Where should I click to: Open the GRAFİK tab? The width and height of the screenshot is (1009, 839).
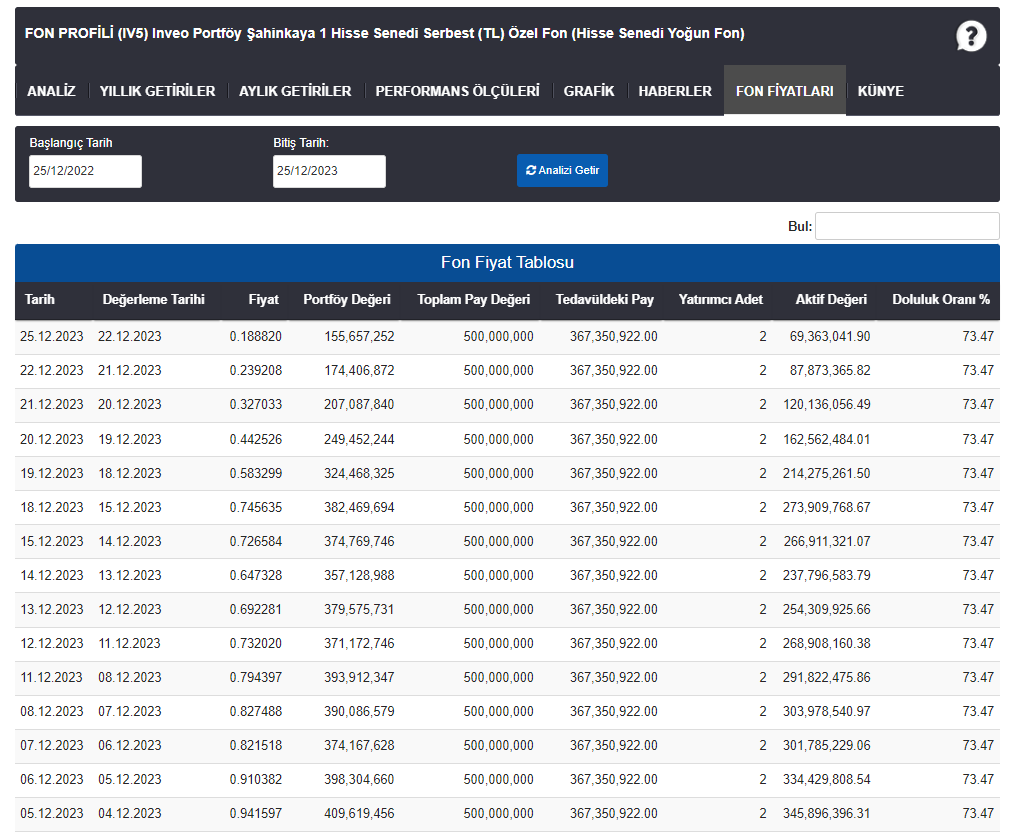coord(589,91)
